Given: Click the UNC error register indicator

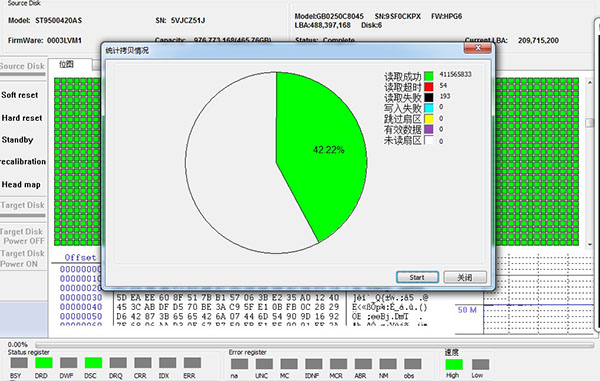Looking at the screenshot, I should pyautogui.click(x=264, y=364).
